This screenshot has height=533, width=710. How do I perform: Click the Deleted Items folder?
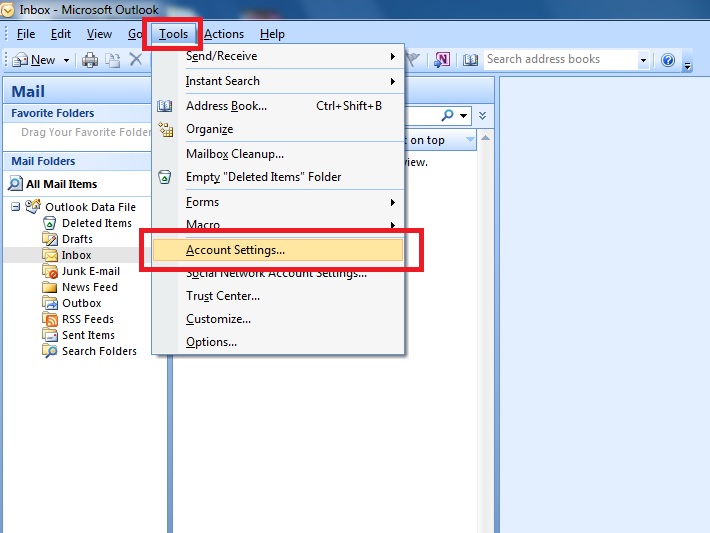[96, 223]
